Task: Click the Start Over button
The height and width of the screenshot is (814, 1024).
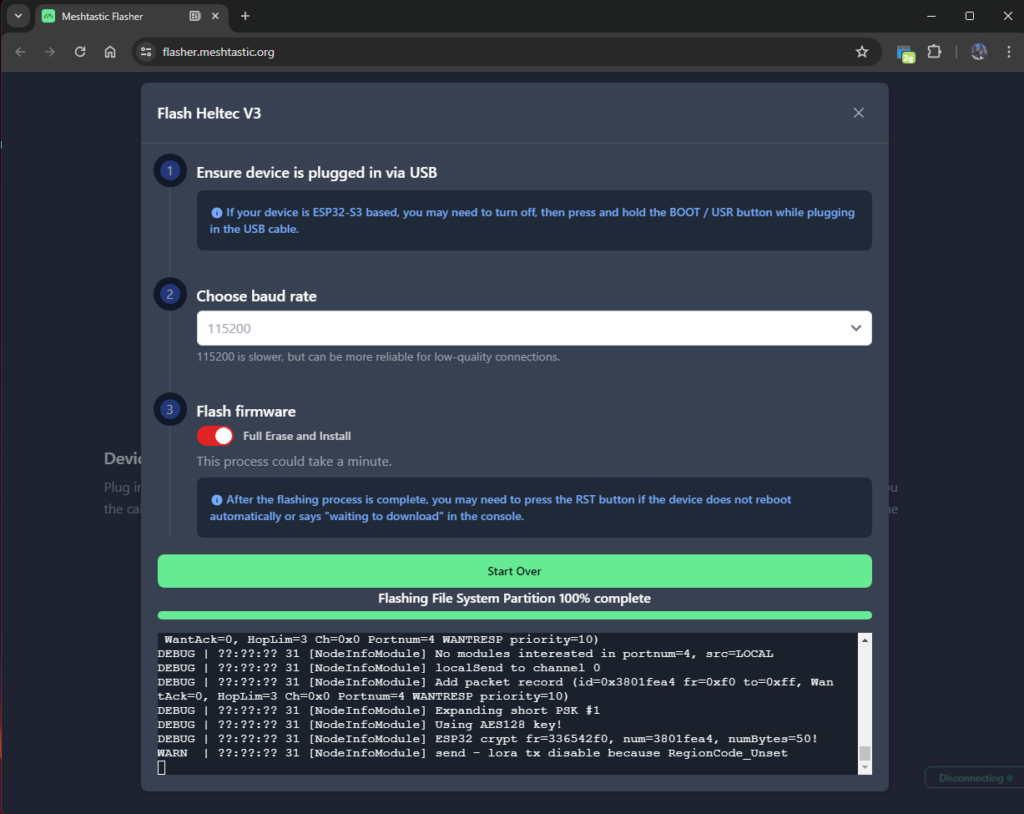Action: click(x=514, y=571)
